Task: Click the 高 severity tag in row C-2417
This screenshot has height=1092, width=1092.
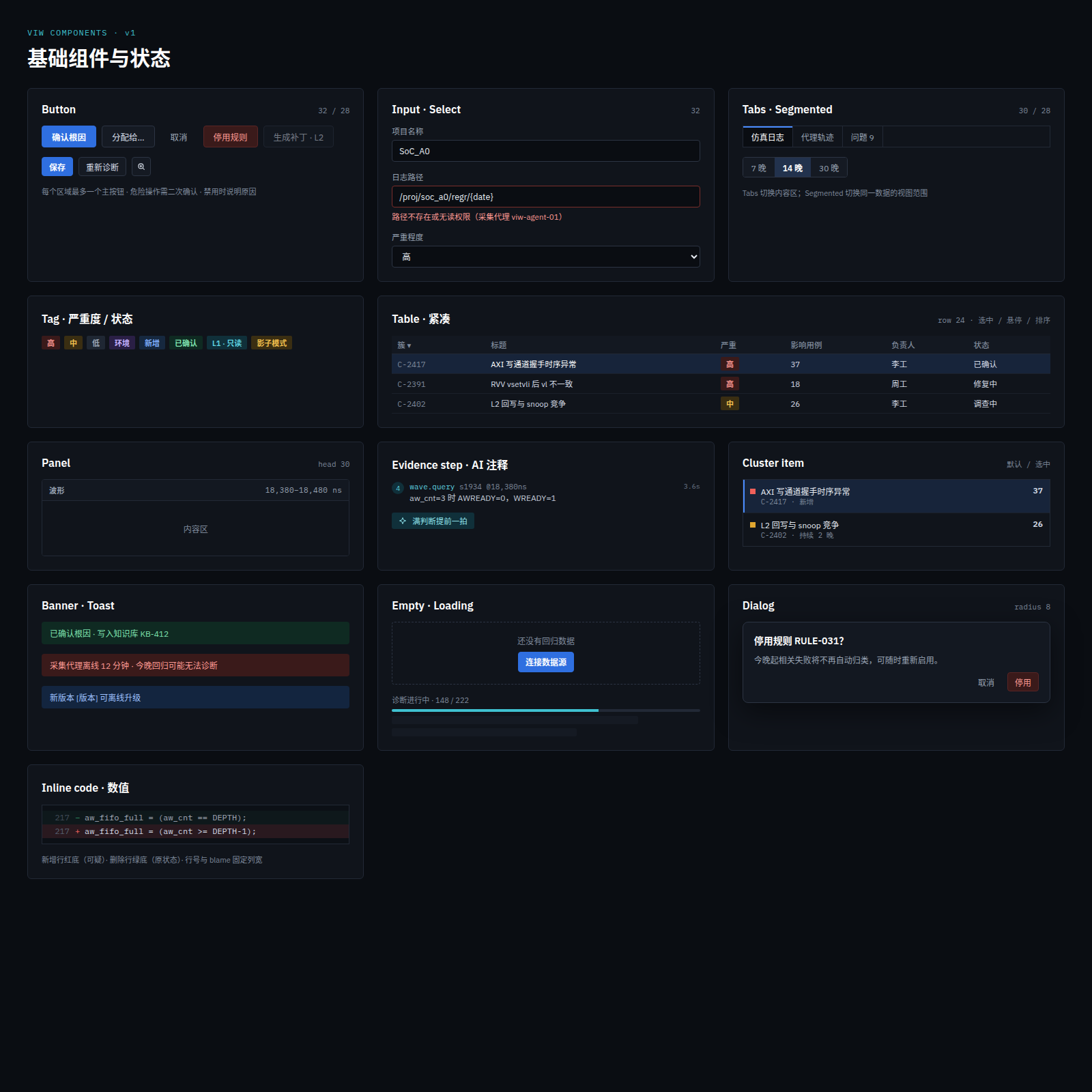Action: point(730,364)
